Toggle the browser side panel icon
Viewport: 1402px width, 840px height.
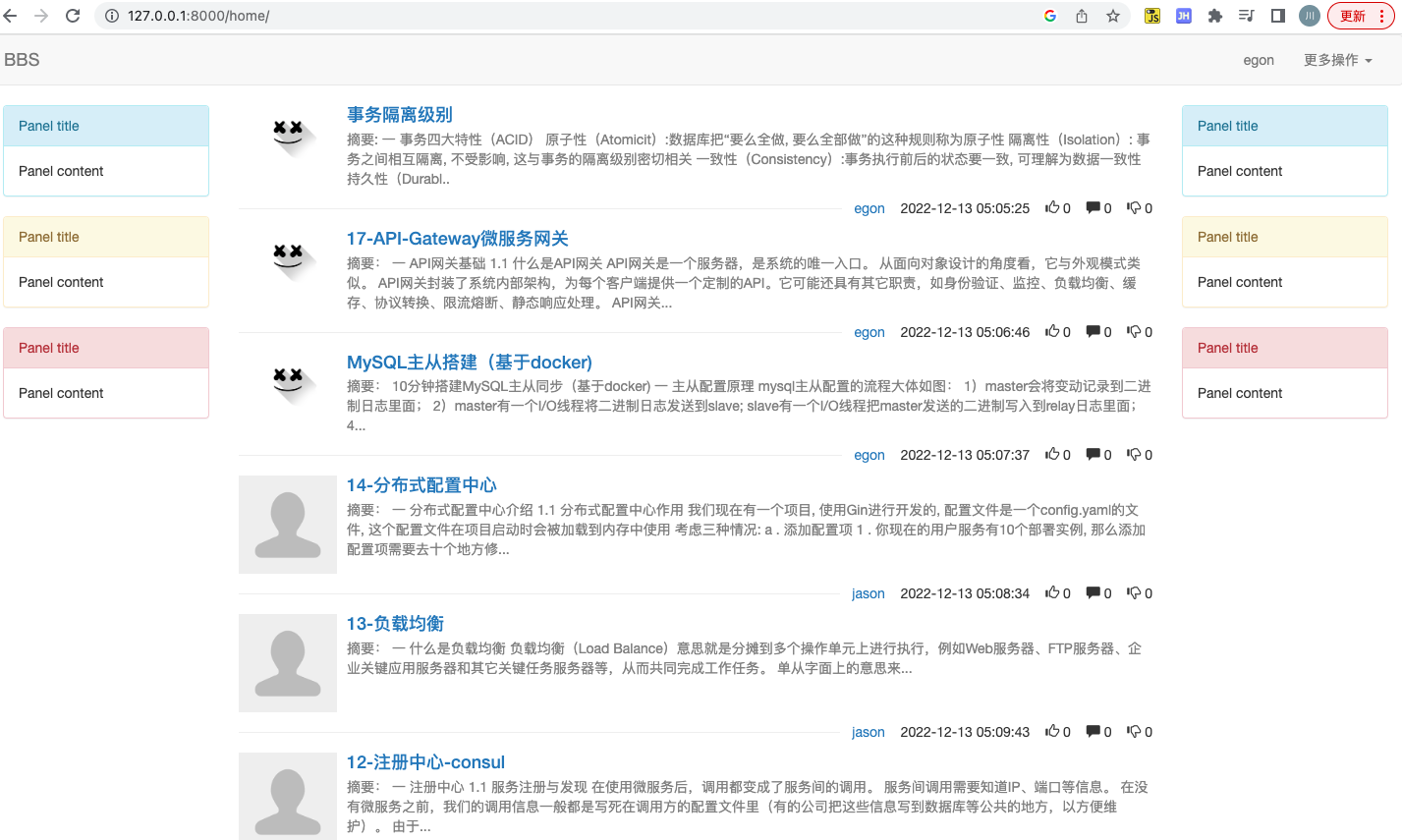pos(1278,16)
